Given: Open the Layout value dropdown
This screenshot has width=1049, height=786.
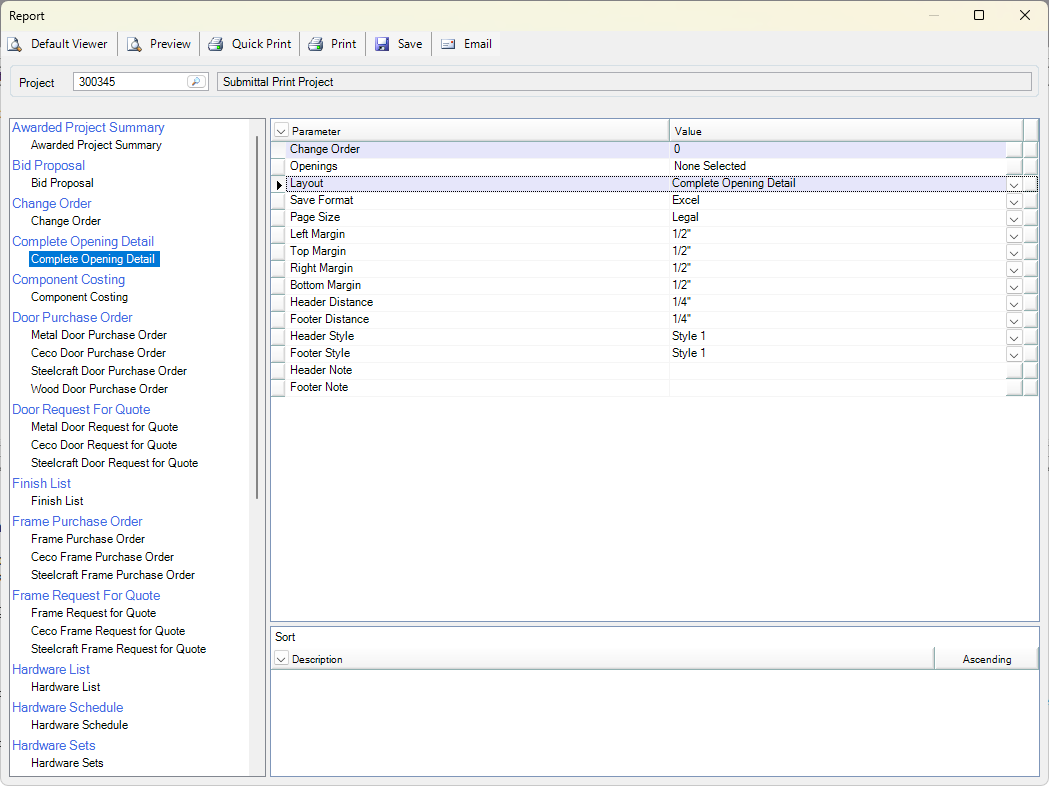Looking at the screenshot, I should (x=1014, y=184).
